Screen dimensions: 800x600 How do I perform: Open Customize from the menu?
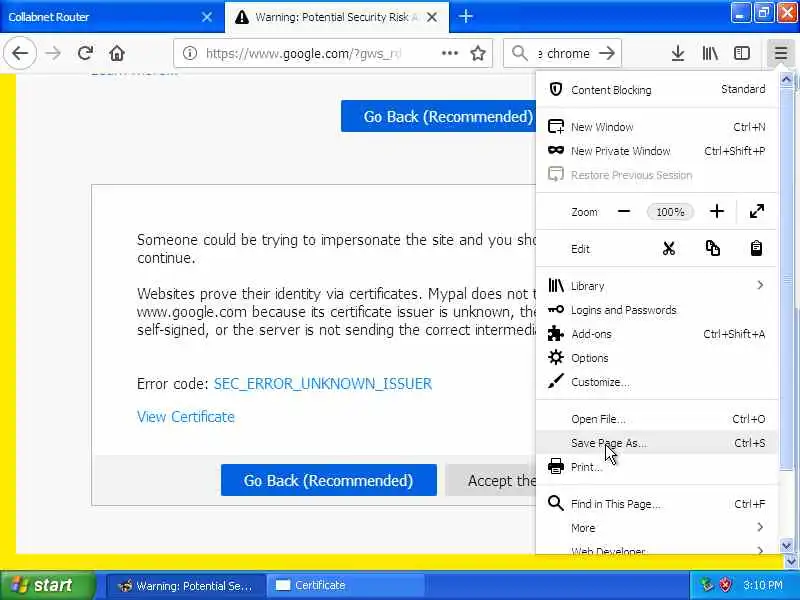coord(657,382)
